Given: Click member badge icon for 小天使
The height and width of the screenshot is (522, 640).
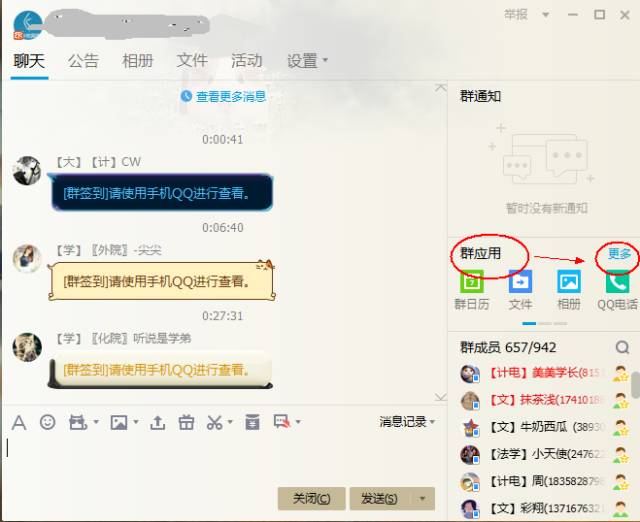Looking at the screenshot, I should (621, 454).
